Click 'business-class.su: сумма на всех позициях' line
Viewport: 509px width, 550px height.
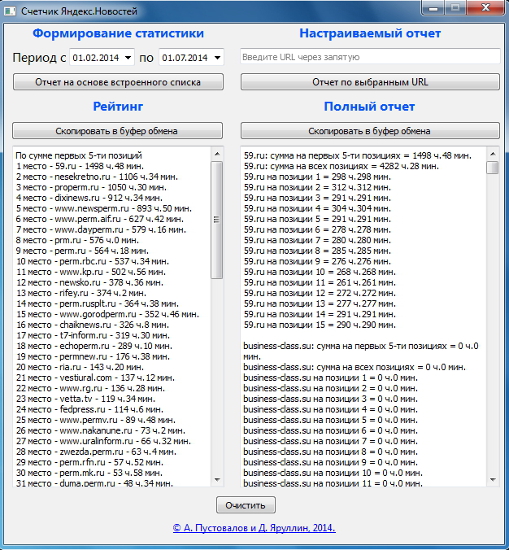point(355,367)
